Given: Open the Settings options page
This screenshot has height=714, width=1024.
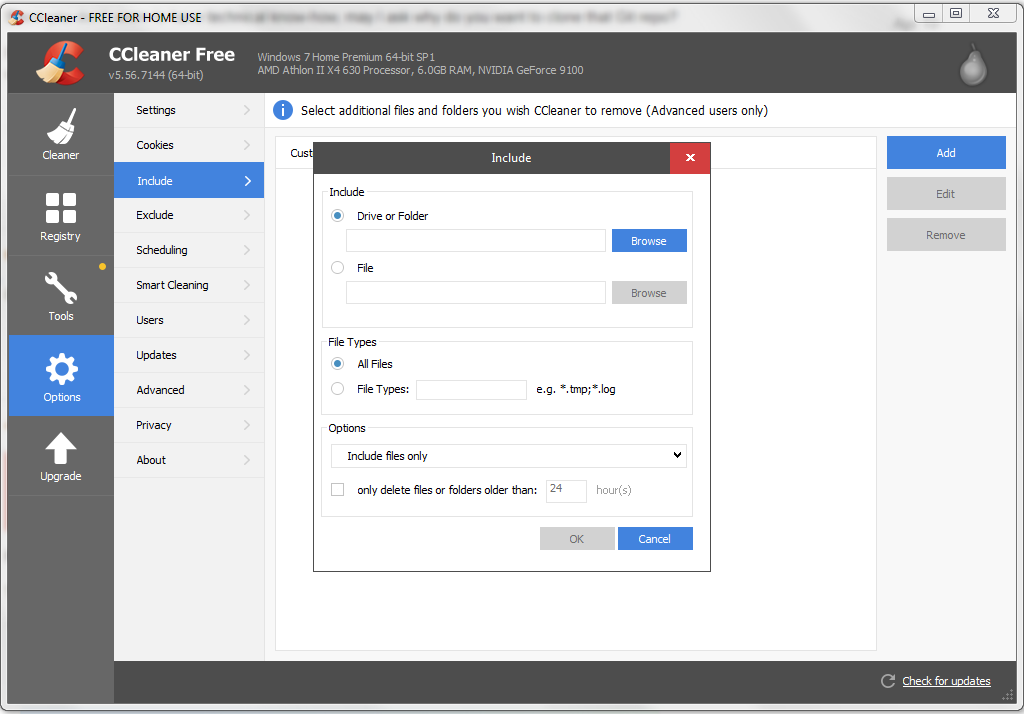Looking at the screenshot, I should click(x=189, y=110).
